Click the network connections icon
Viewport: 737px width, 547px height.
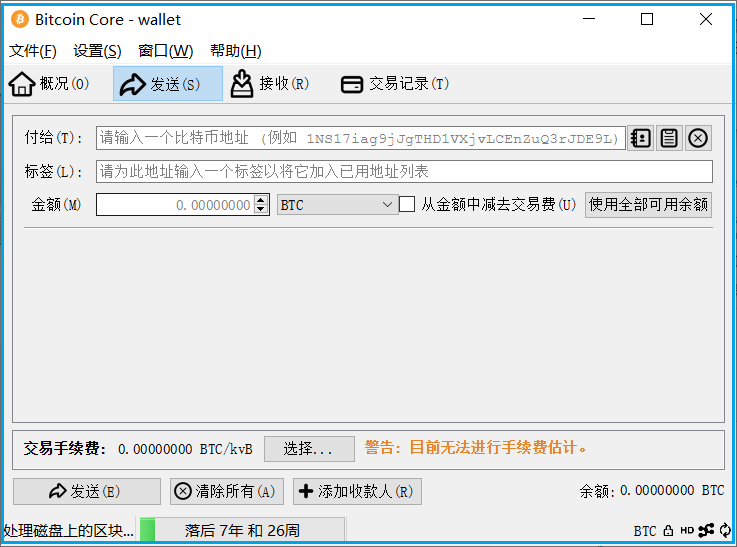coord(706,531)
